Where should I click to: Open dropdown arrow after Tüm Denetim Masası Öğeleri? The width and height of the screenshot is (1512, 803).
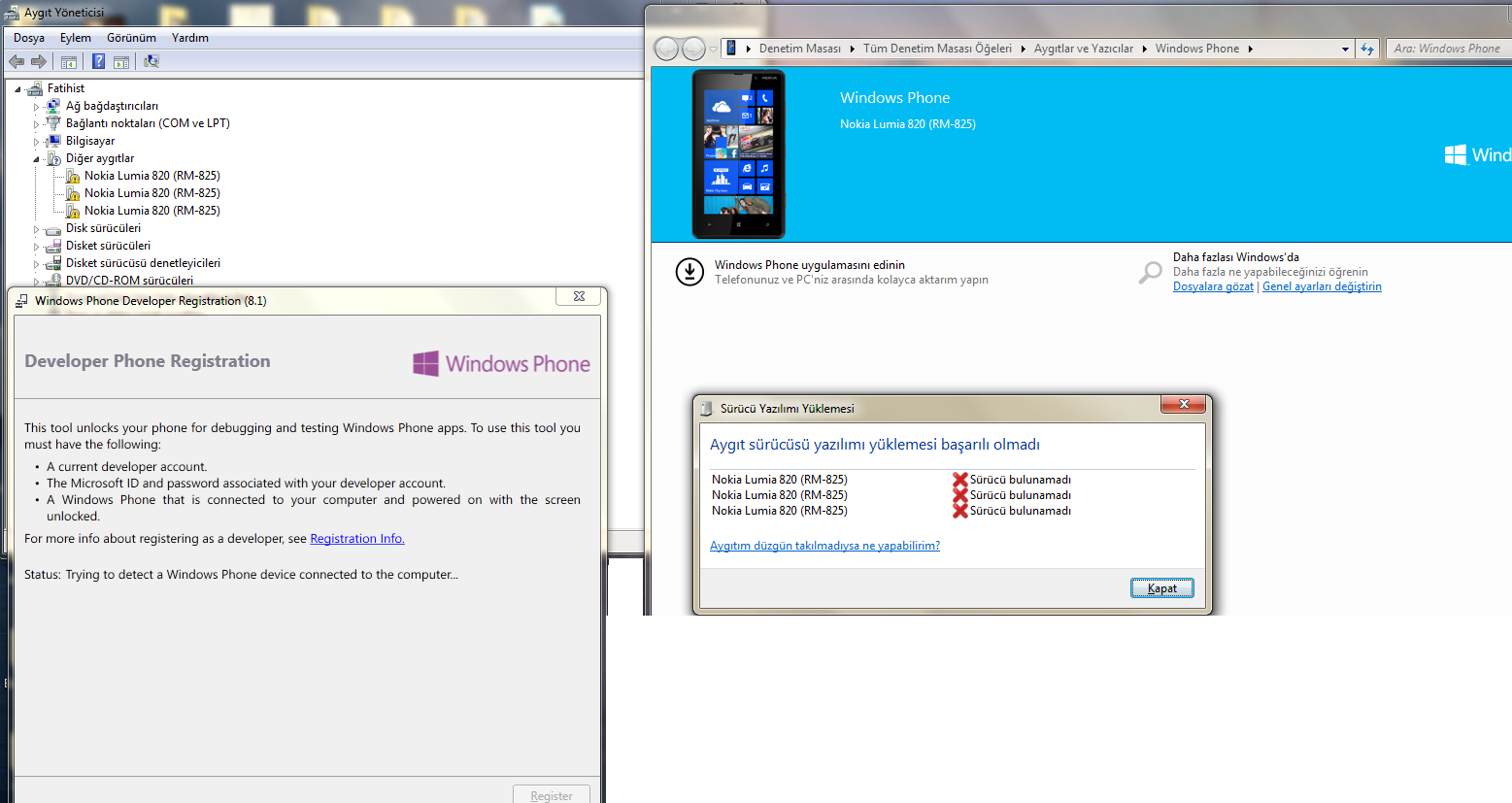point(1023,49)
